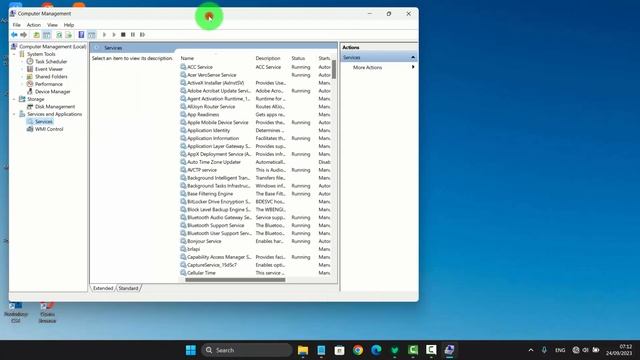Expand the Task Scheduler tree node
The width and height of the screenshot is (640, 360).
22,62
